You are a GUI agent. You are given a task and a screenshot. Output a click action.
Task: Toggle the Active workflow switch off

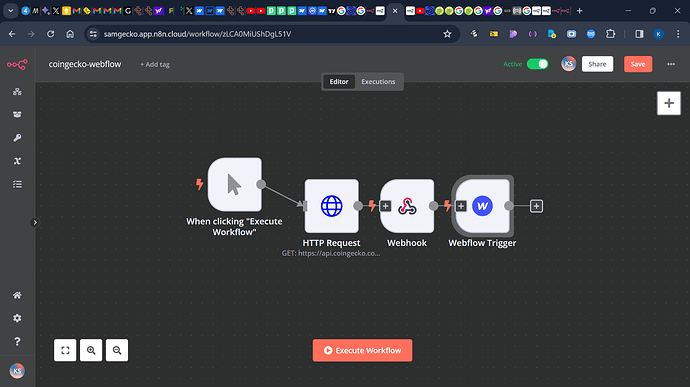[x=537, y=64]
